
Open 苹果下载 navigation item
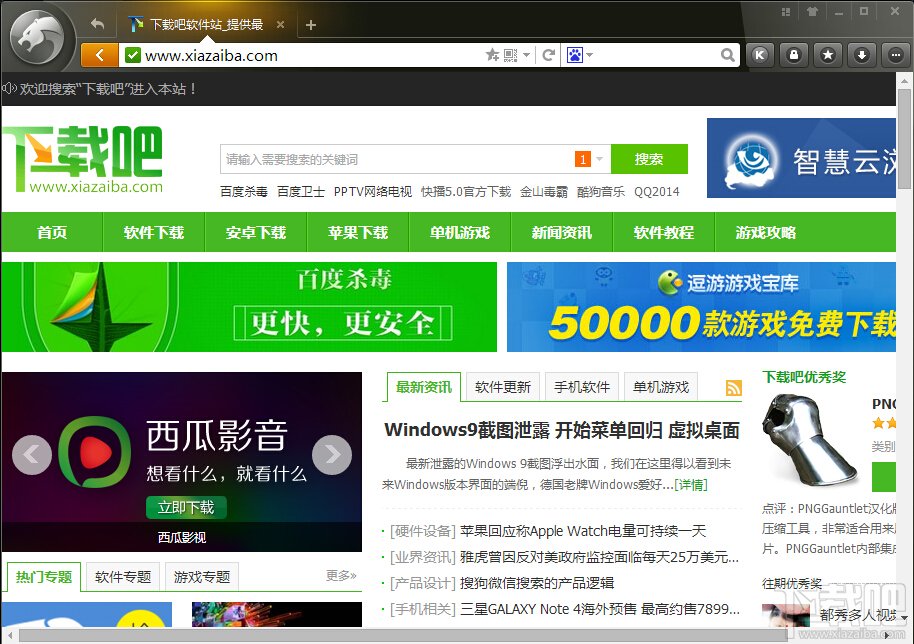click(358, 233)
